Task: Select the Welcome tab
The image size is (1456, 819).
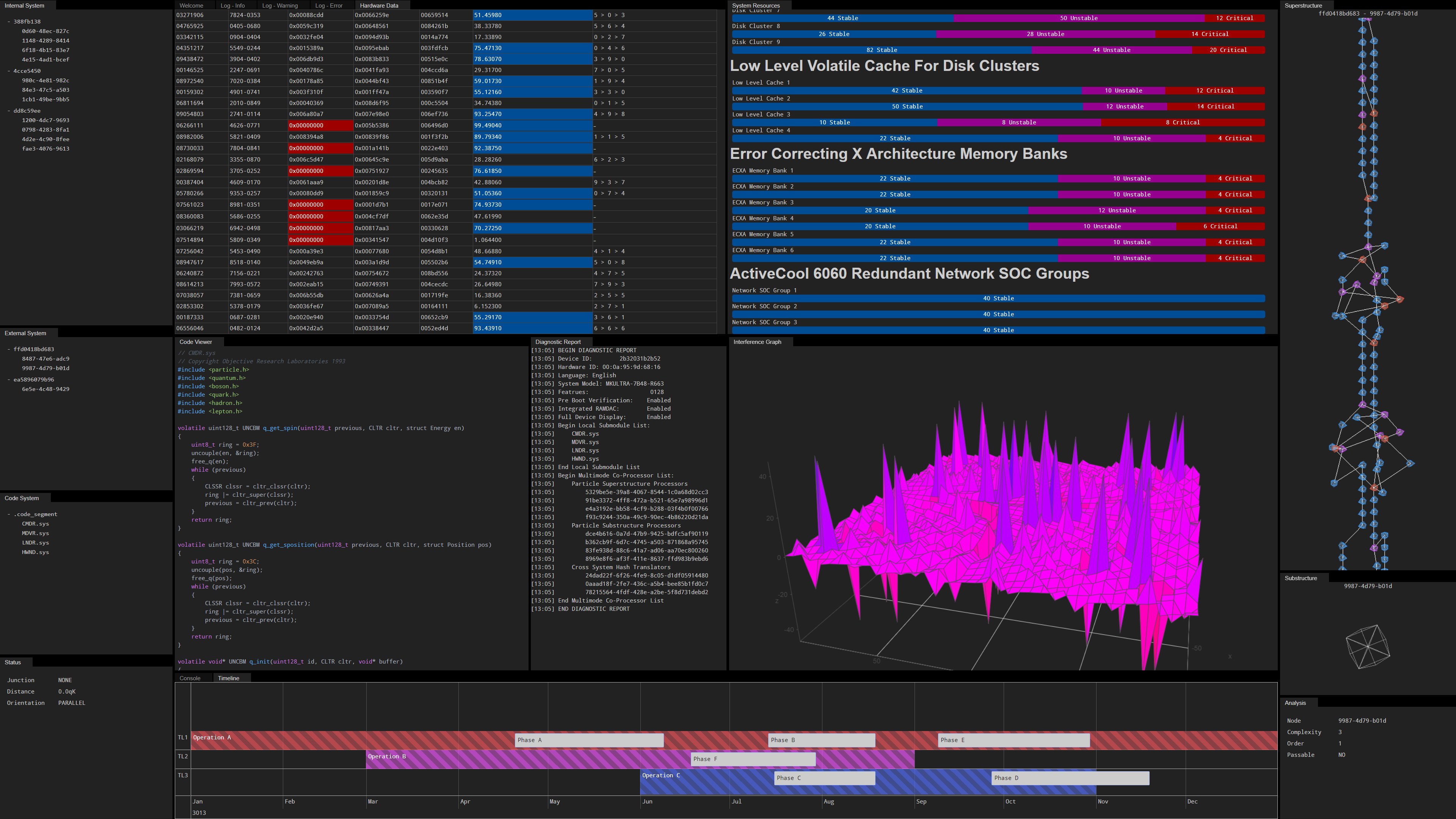Action: (191, 6)
